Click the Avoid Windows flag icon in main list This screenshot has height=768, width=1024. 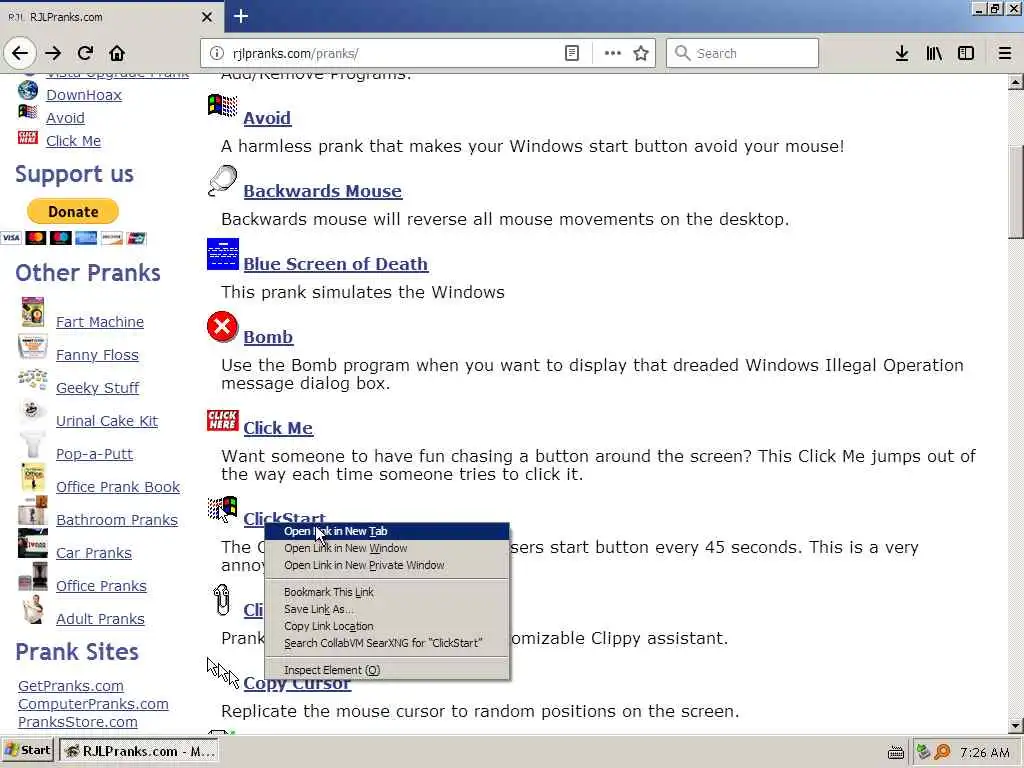(x=223, y=105)
